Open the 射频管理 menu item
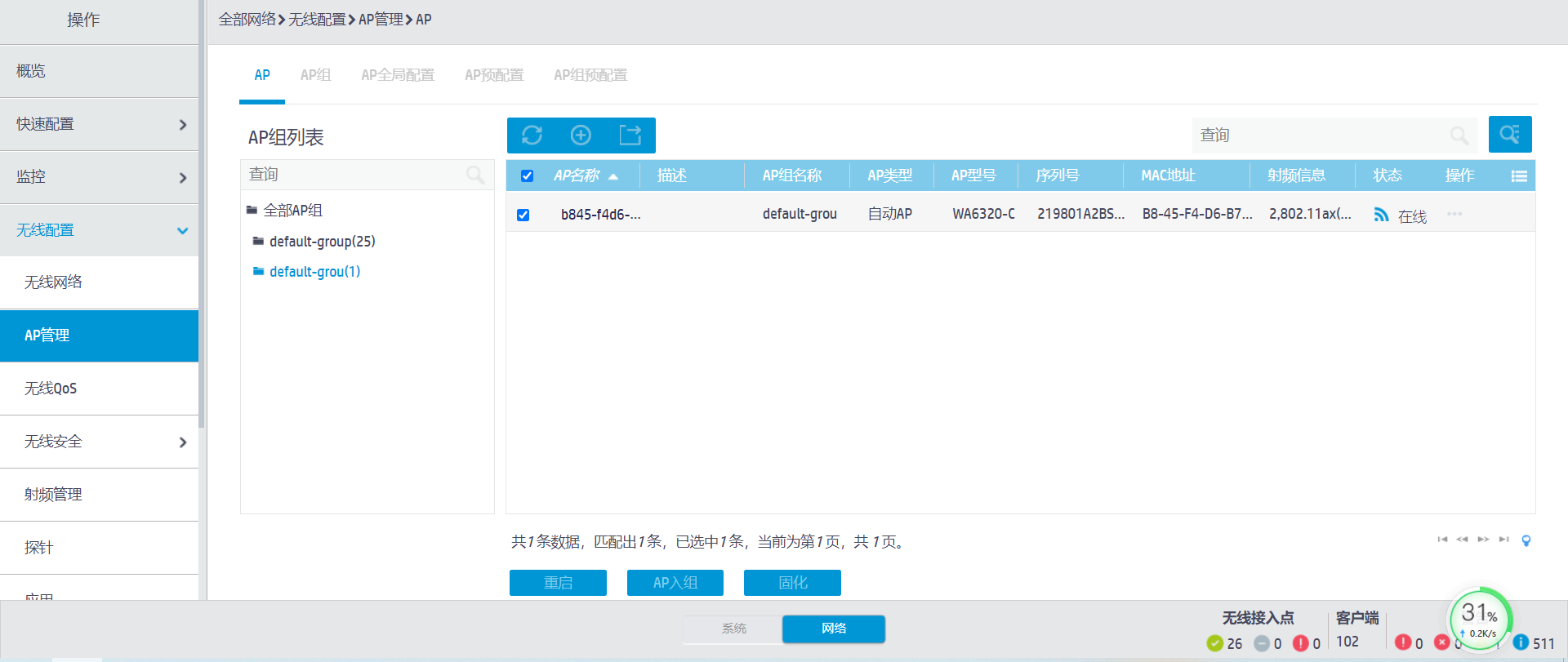The height and width of the screenshot is (662, 1568). (99, 495)
